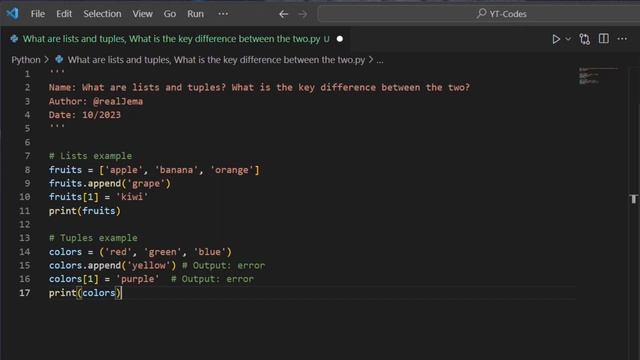640x360 pixels.
Task: Open the File menu
Action: click(38, 14)
